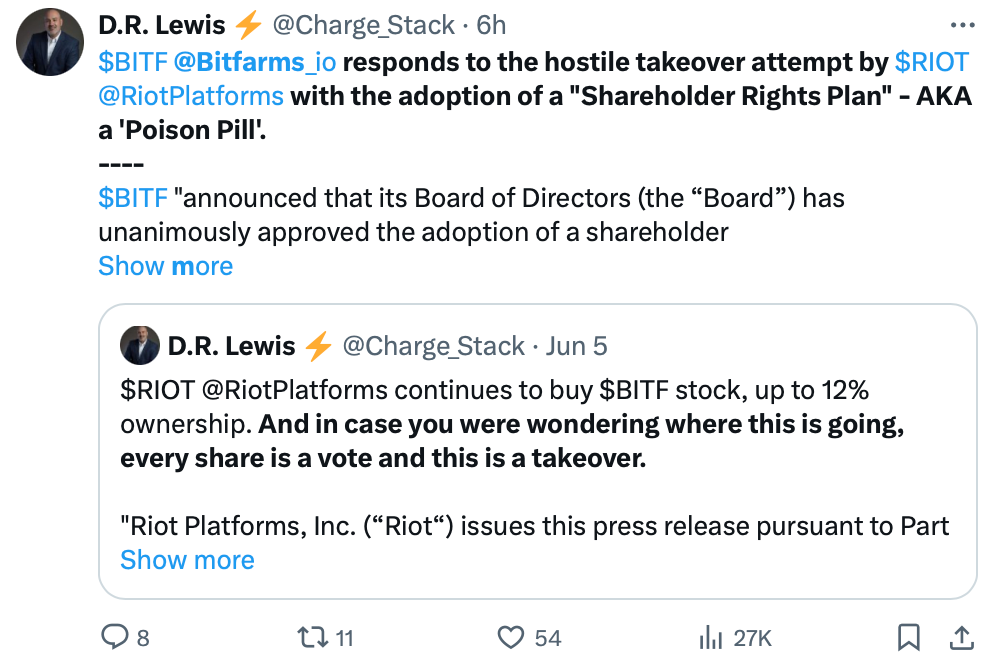Click the reply speech bubble icon
The width and height of the screenshot is (995, 672).
tap(115, 637)
